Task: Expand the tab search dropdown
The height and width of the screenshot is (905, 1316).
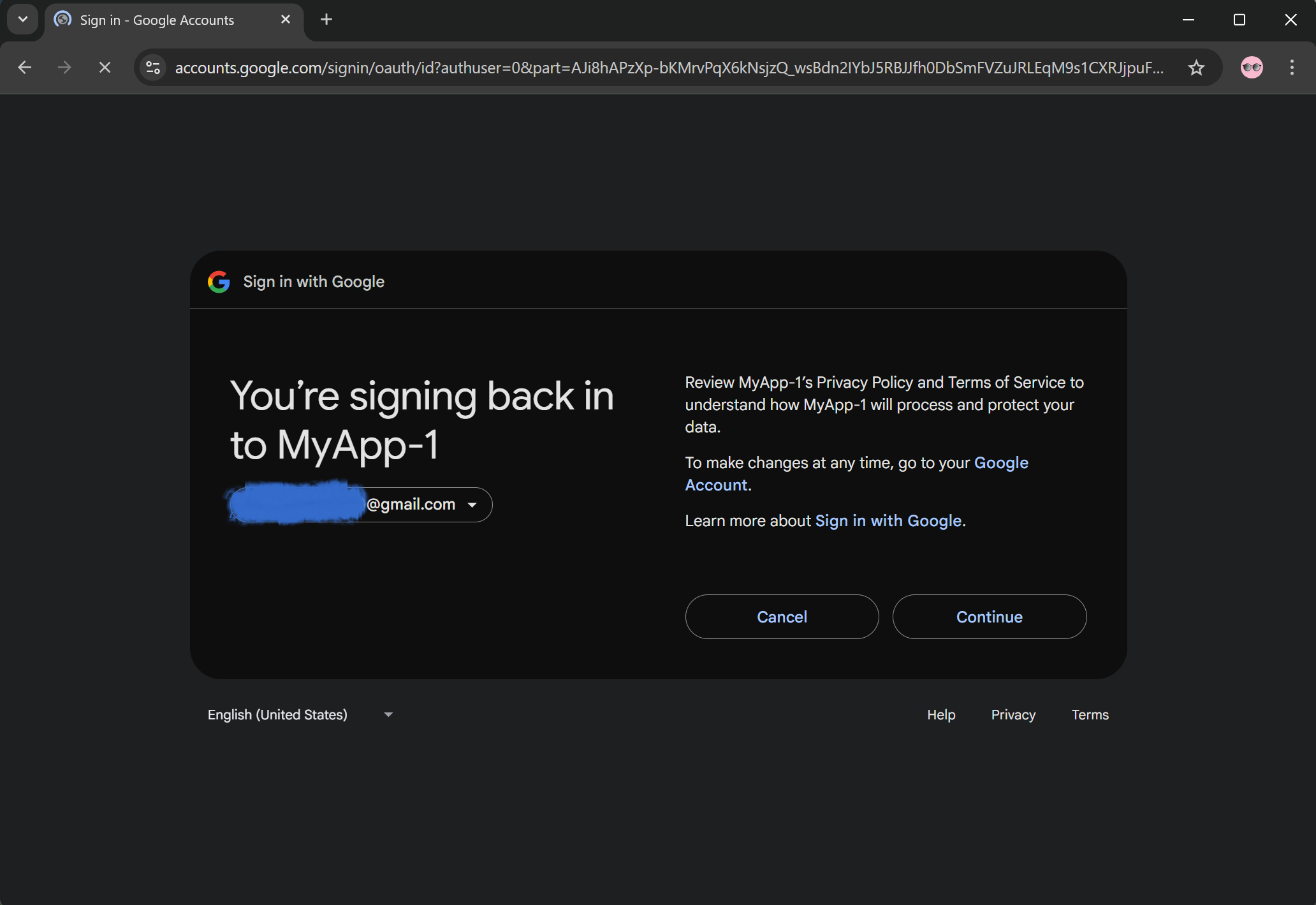Action: tap(23, 20)
